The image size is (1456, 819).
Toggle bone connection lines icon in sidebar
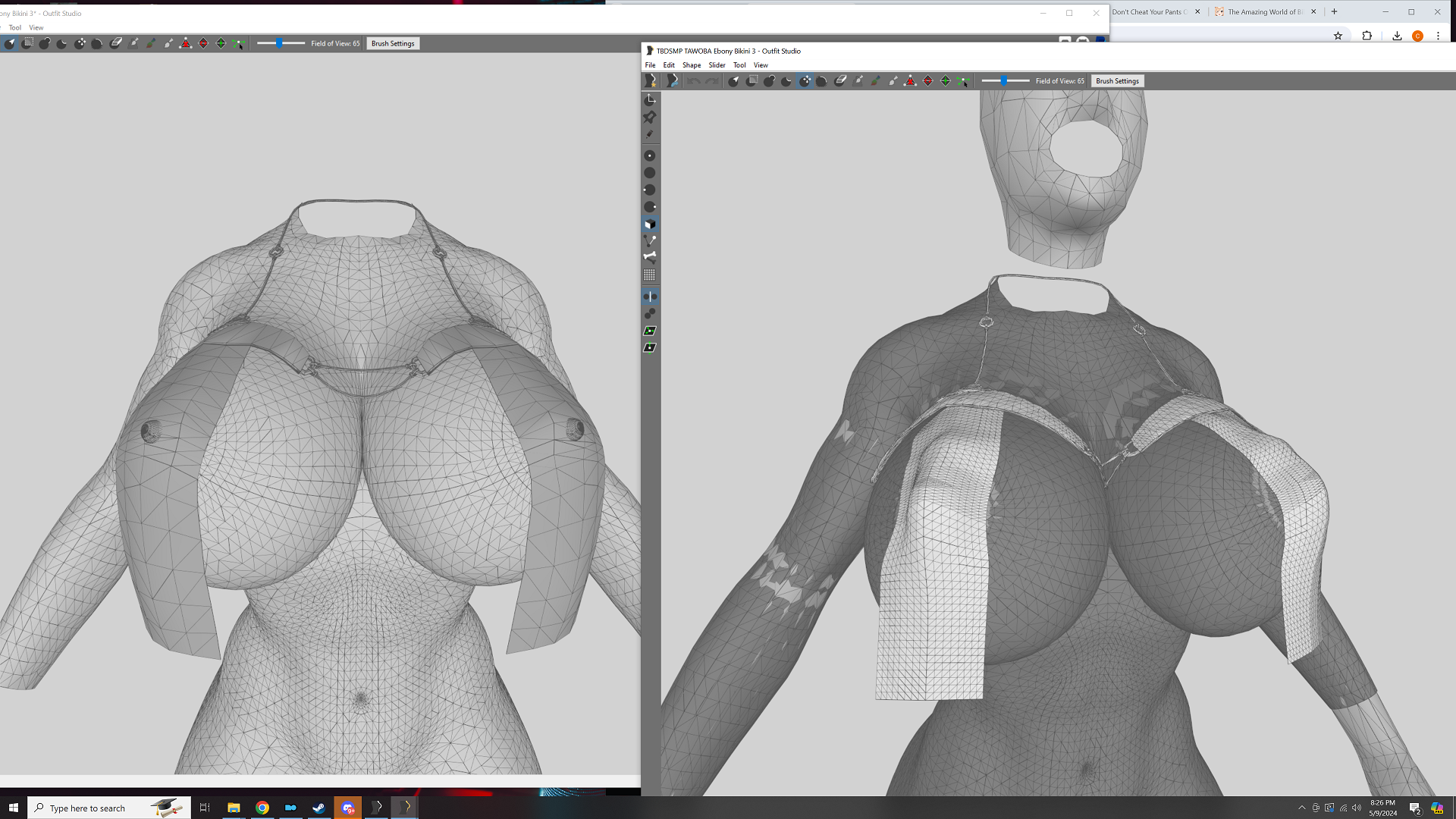click(x=650, y=240)
